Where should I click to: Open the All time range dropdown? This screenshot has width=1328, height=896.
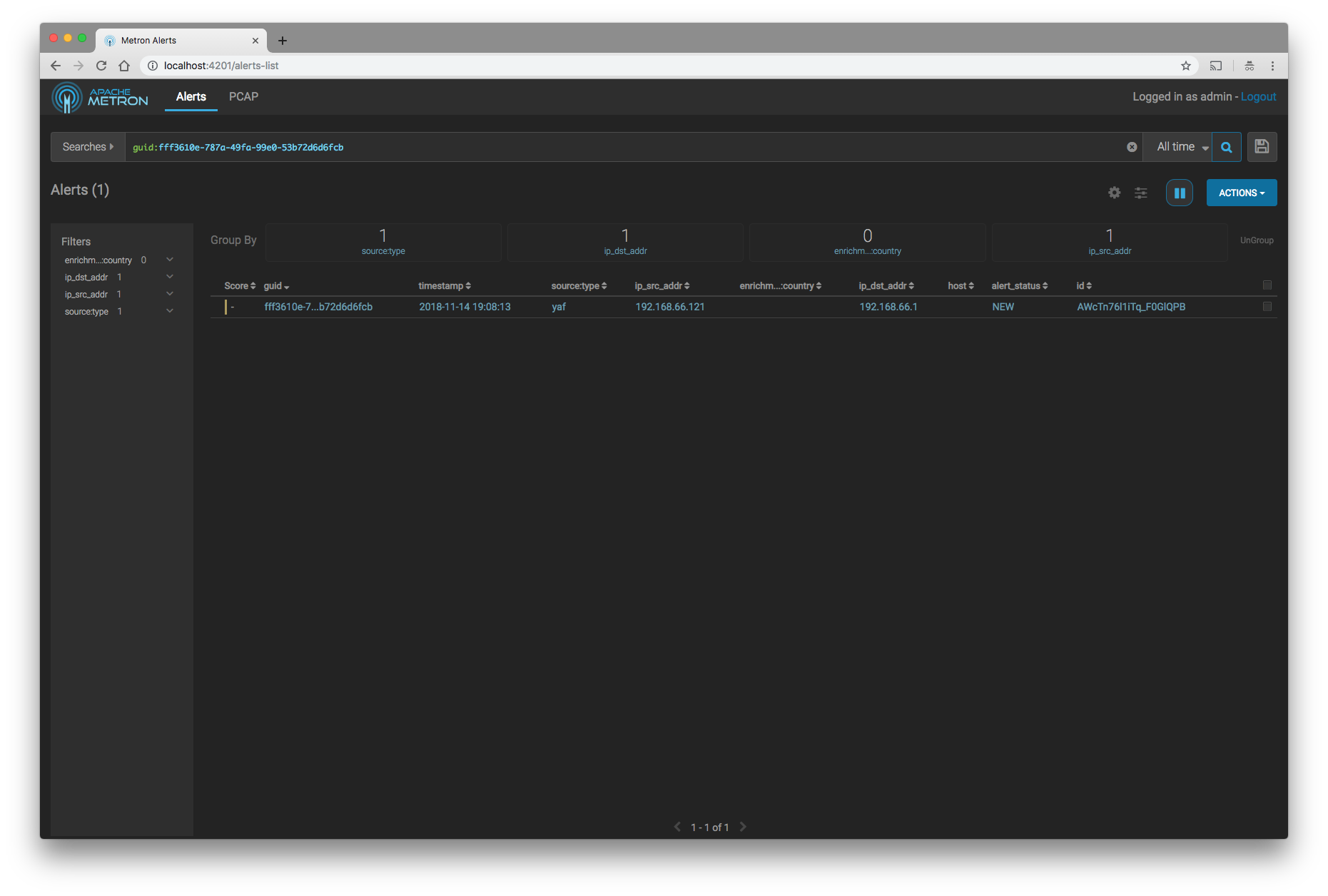point(1178,147)
